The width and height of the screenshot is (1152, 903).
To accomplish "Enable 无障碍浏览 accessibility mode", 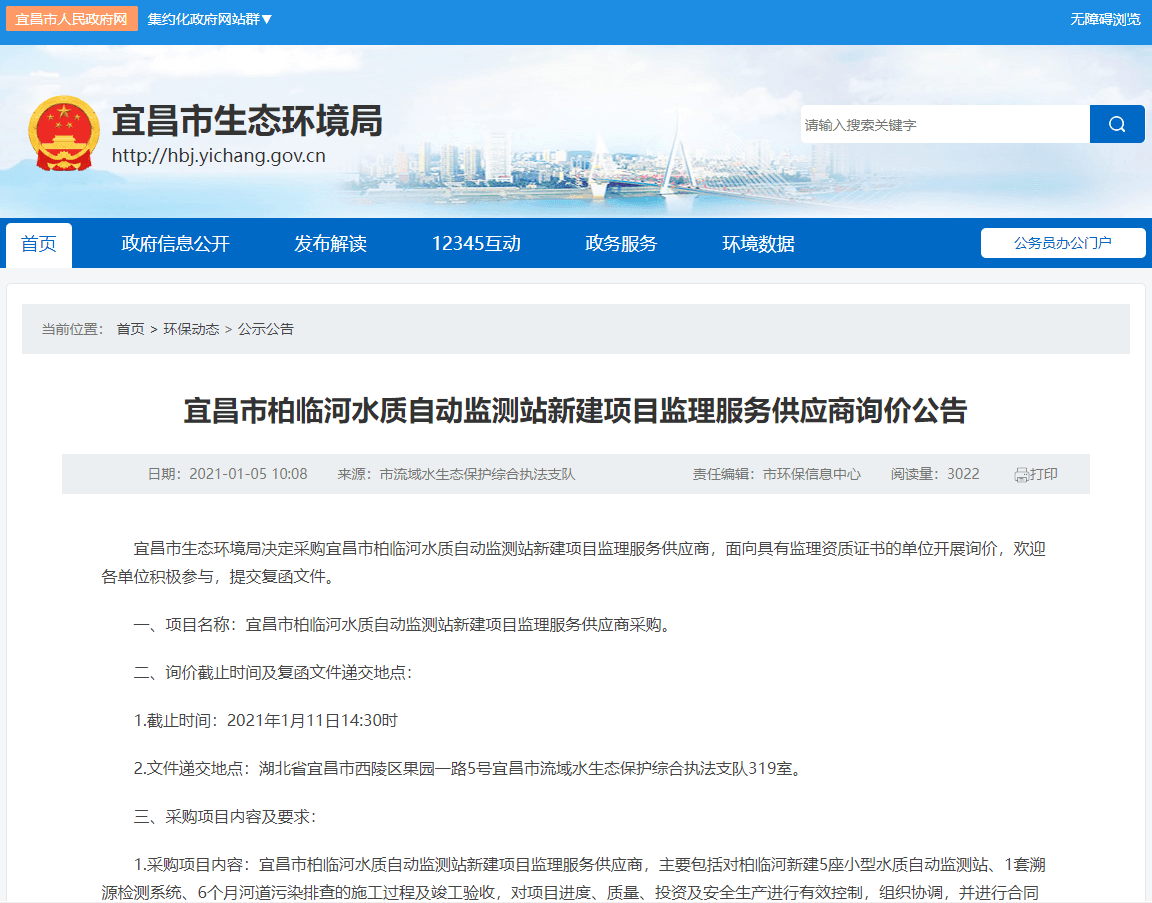I will 1105,19.
